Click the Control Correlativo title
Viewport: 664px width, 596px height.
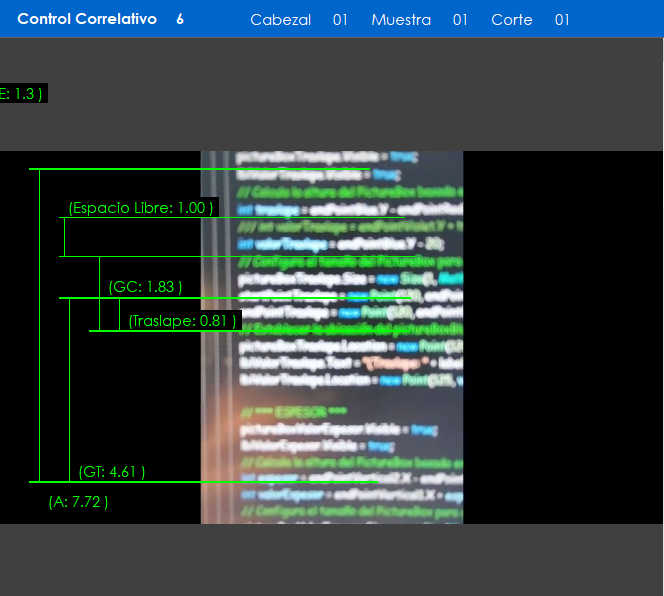87,19
